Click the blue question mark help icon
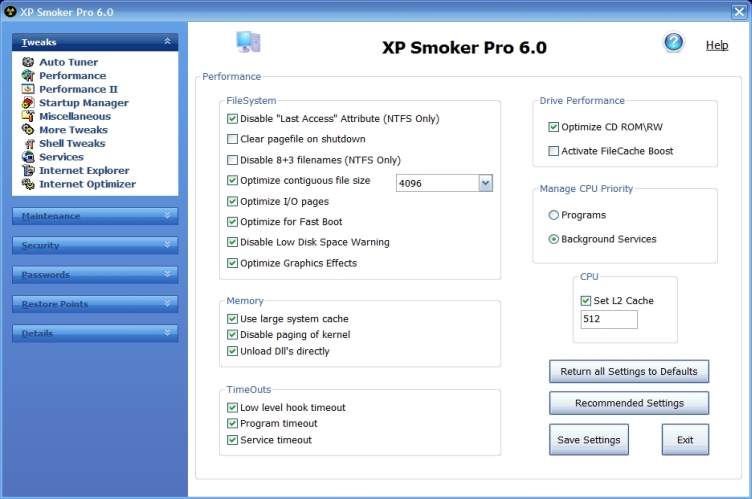The image size is (752, 499). tap(673, 43)
